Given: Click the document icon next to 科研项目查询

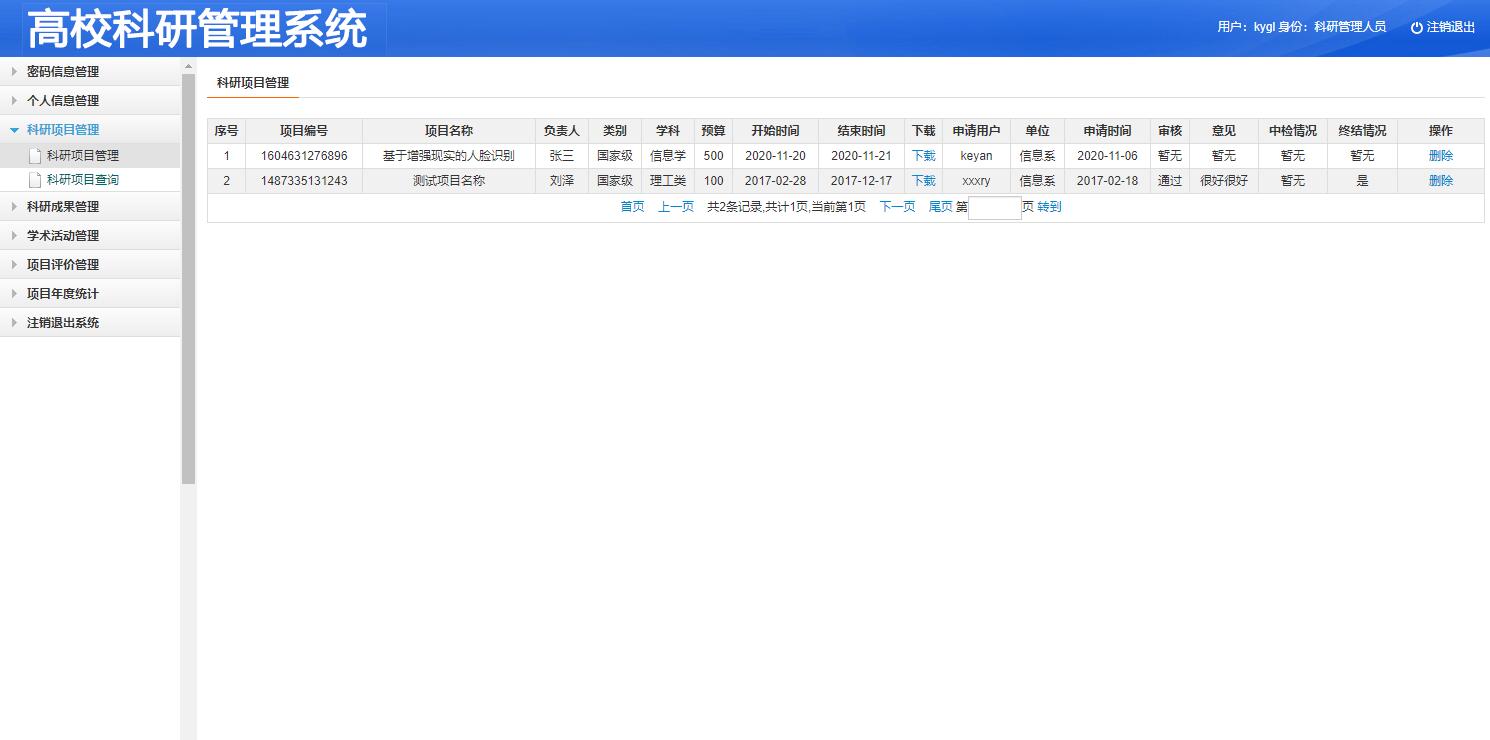Looking at the screenshot, I should point(35,180).
